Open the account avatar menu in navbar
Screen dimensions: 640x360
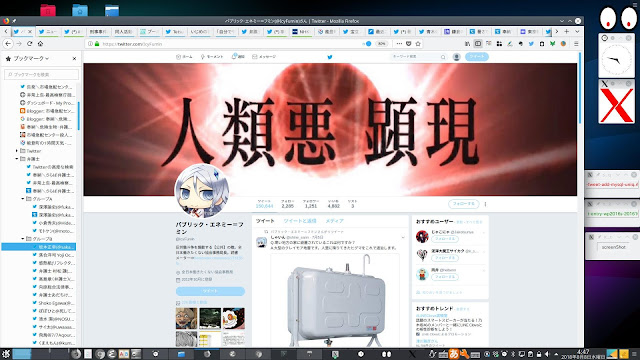click(x=457, y=57)
